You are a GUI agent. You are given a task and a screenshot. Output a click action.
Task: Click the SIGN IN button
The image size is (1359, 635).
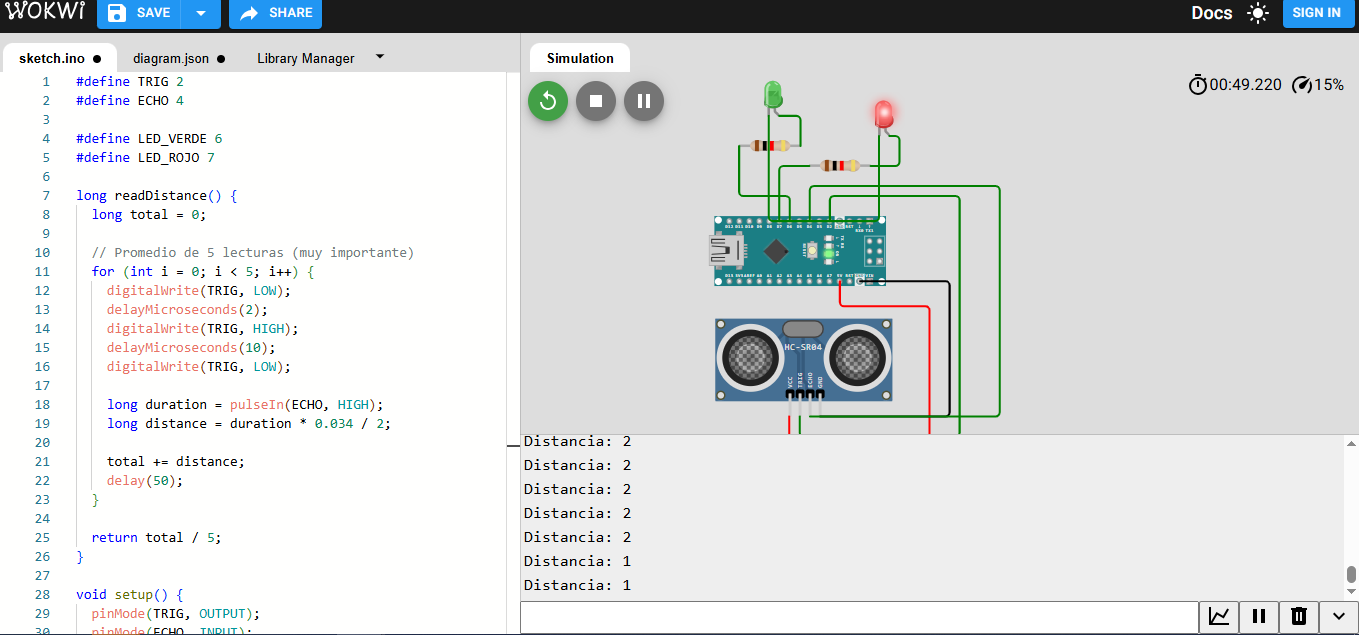[x=1316, y=13]
